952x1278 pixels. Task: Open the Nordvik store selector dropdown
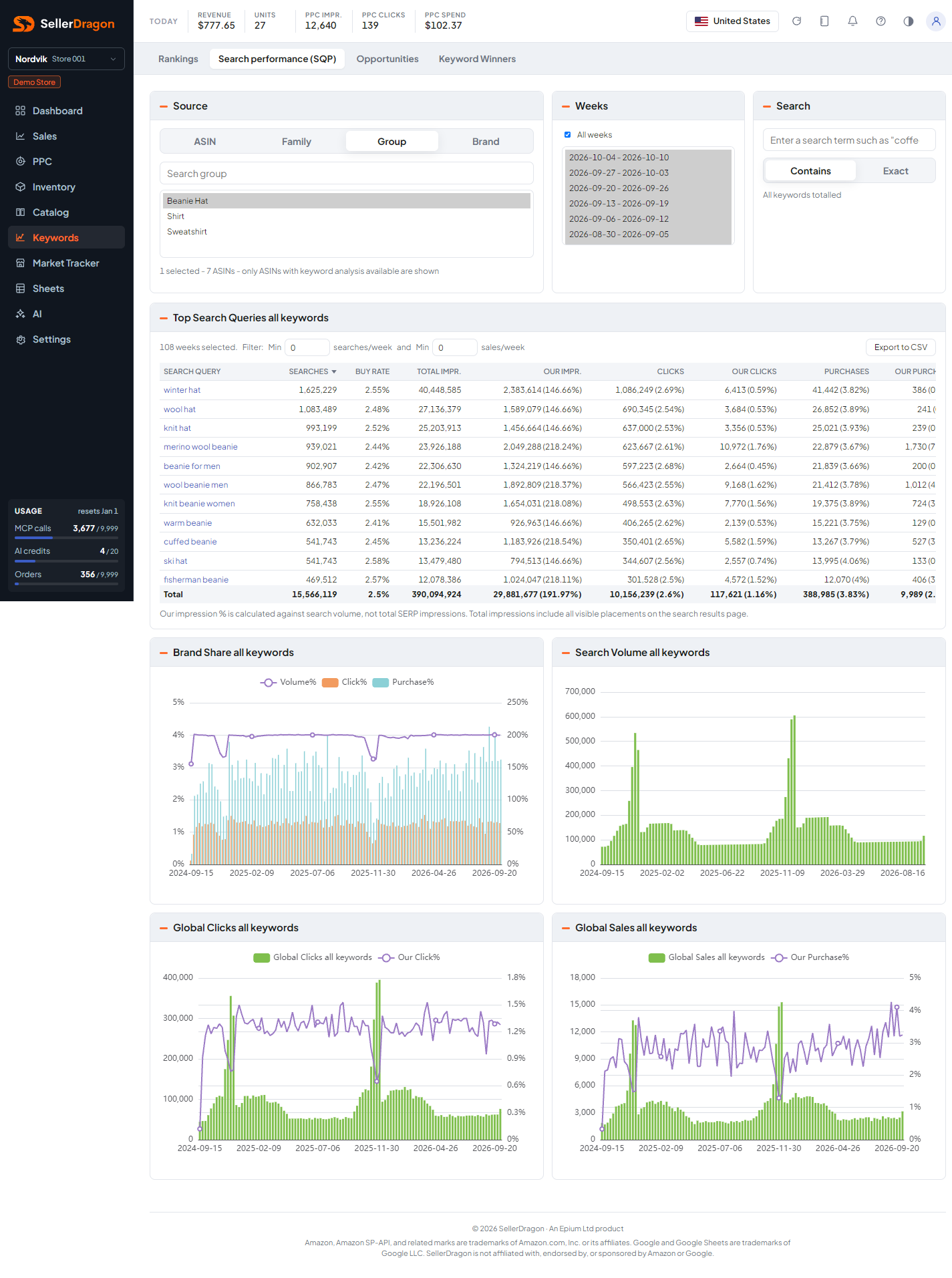pos(66,59)
